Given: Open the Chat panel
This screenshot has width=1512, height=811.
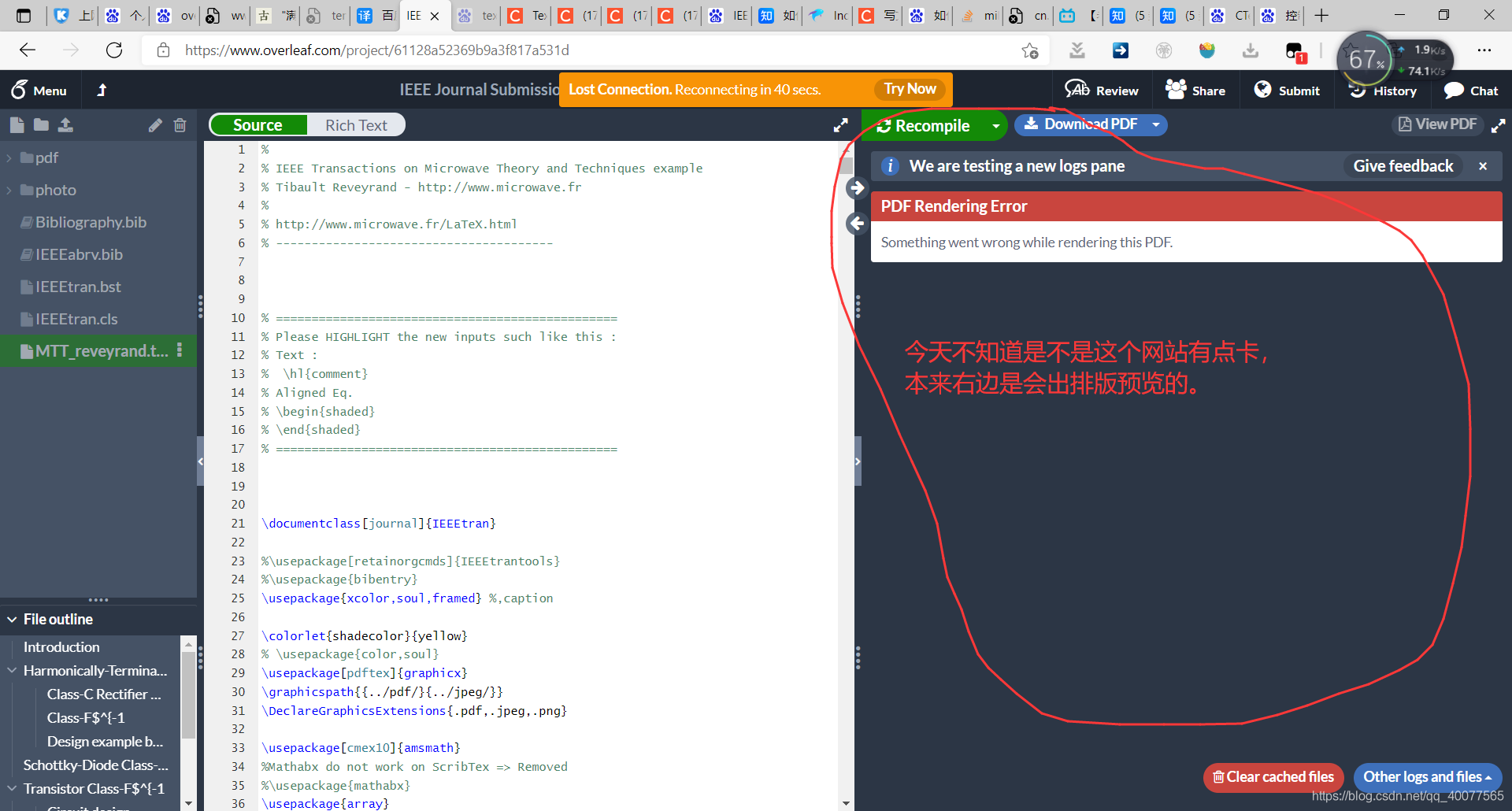Looking at the screenshot, I should coord(1471,91).
